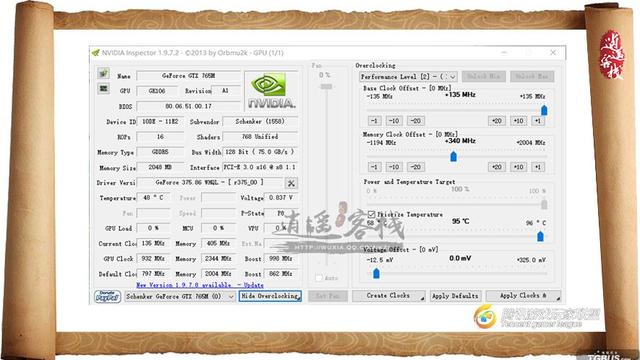Click +1 under Memory Clock Offset

pyautogui.click(x=538, y=167)
